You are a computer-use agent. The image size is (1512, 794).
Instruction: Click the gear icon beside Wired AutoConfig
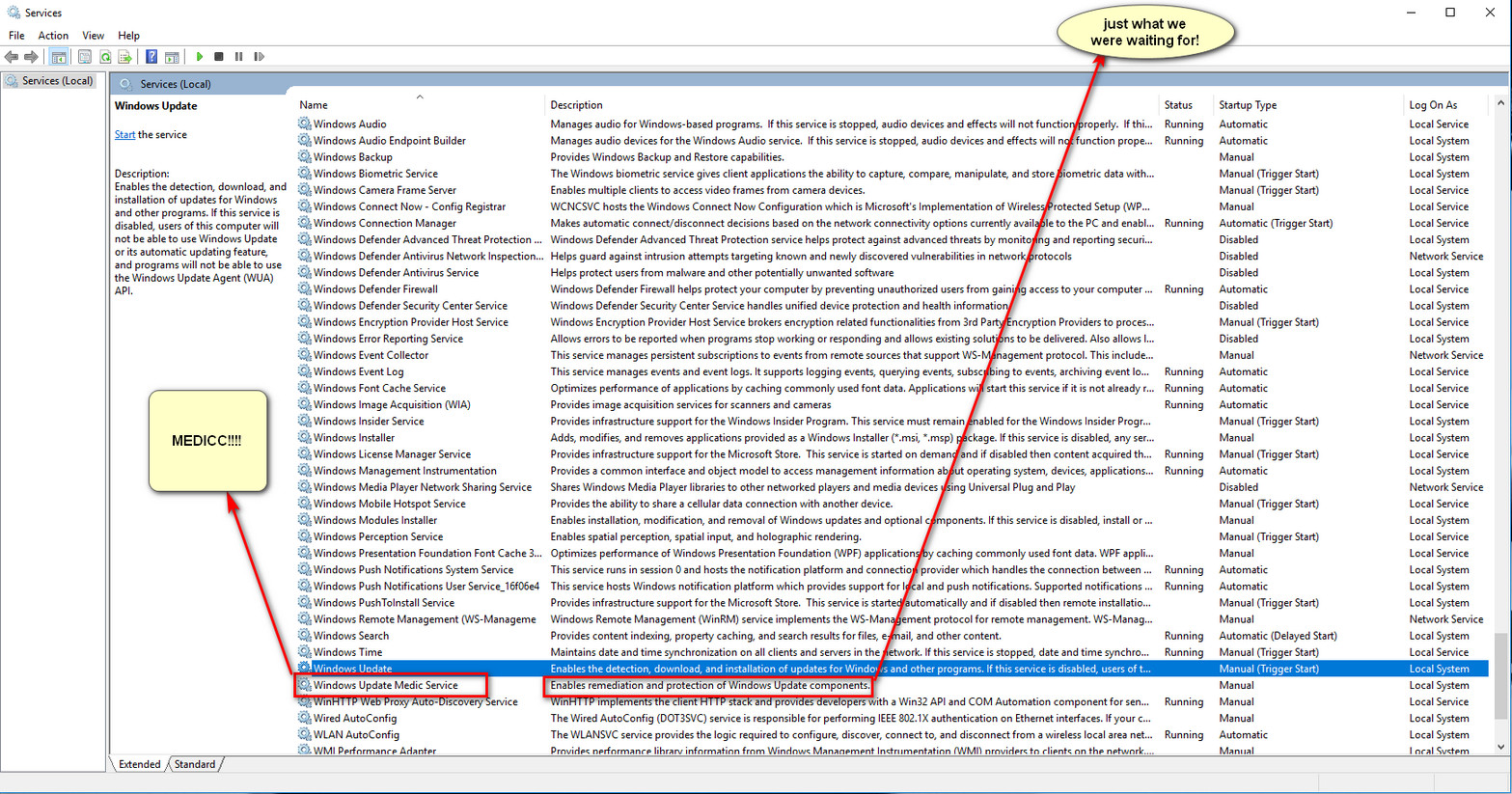point(304,718)
